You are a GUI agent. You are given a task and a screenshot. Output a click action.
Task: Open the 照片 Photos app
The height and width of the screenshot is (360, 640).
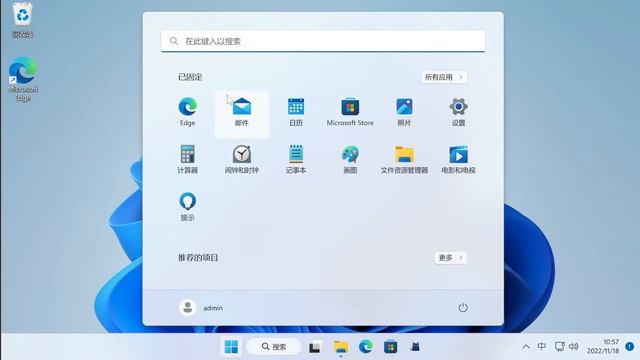pyautogui.click(x=404, y=112)
